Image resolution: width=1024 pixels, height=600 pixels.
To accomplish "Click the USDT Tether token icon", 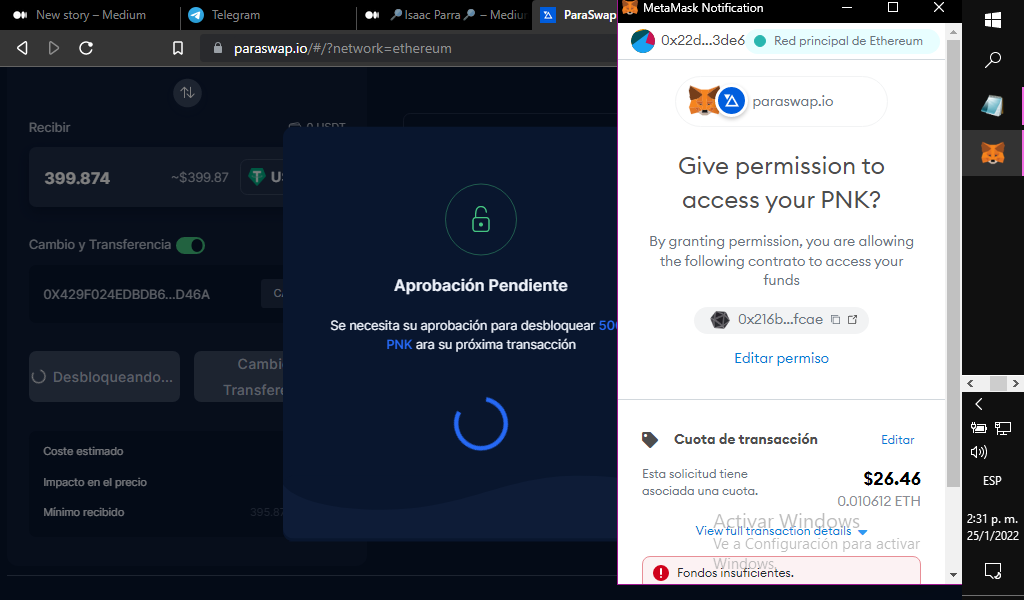I will [x=257, y=177].
